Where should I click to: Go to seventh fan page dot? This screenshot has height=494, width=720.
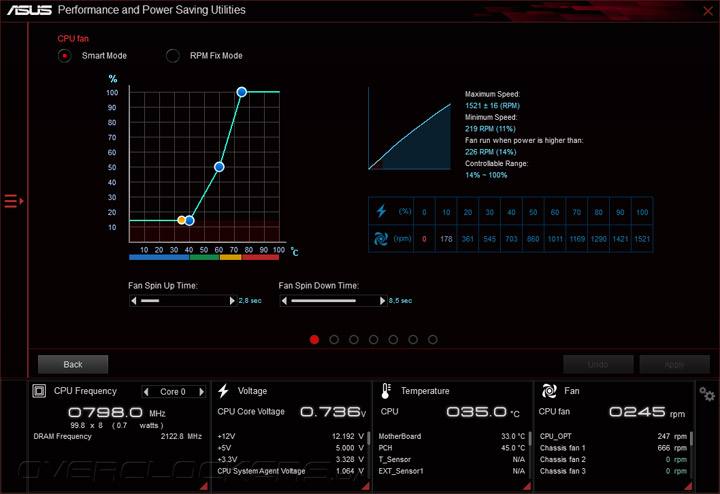(x=433, y=339)
